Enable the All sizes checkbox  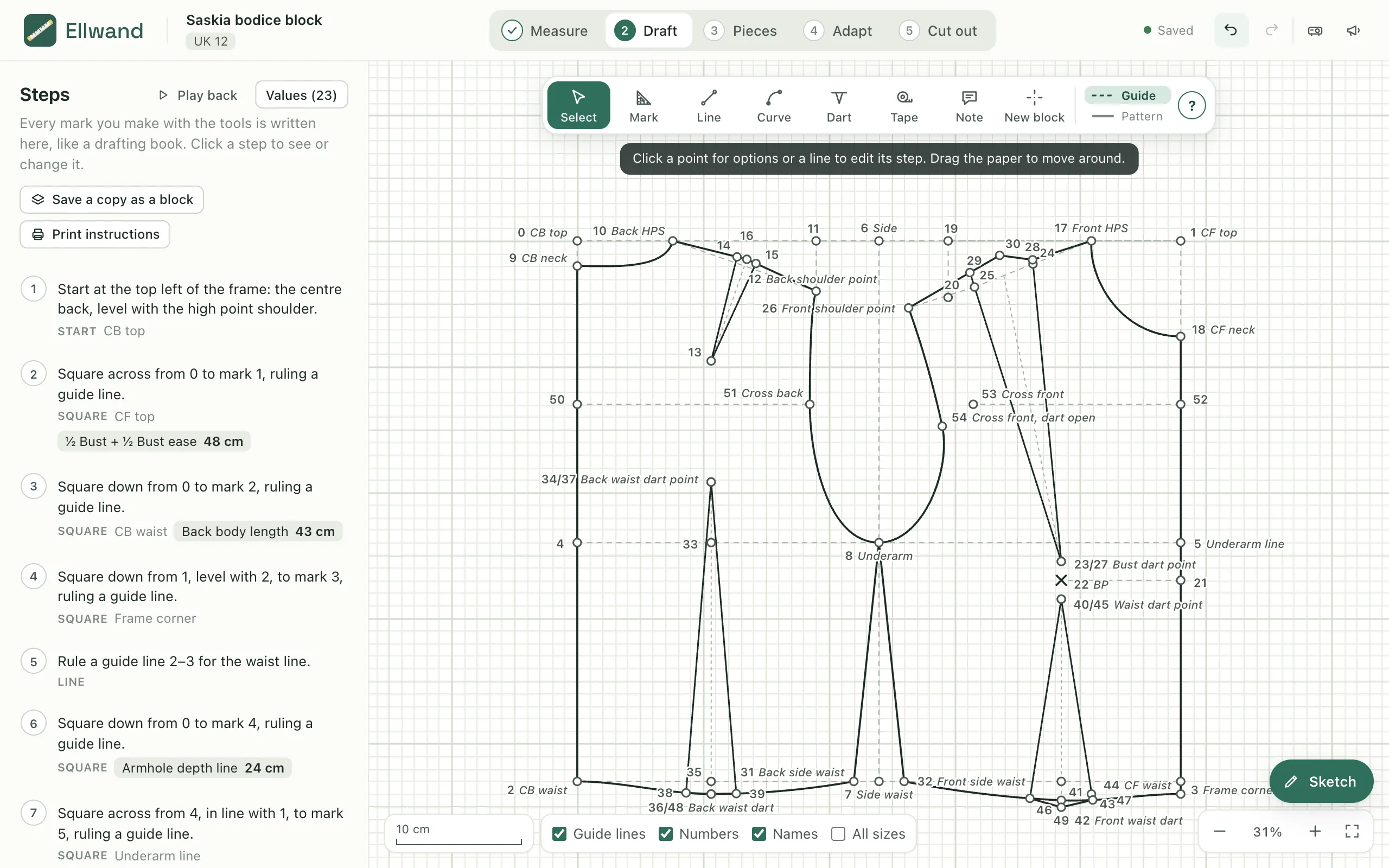tap(838, 834)
